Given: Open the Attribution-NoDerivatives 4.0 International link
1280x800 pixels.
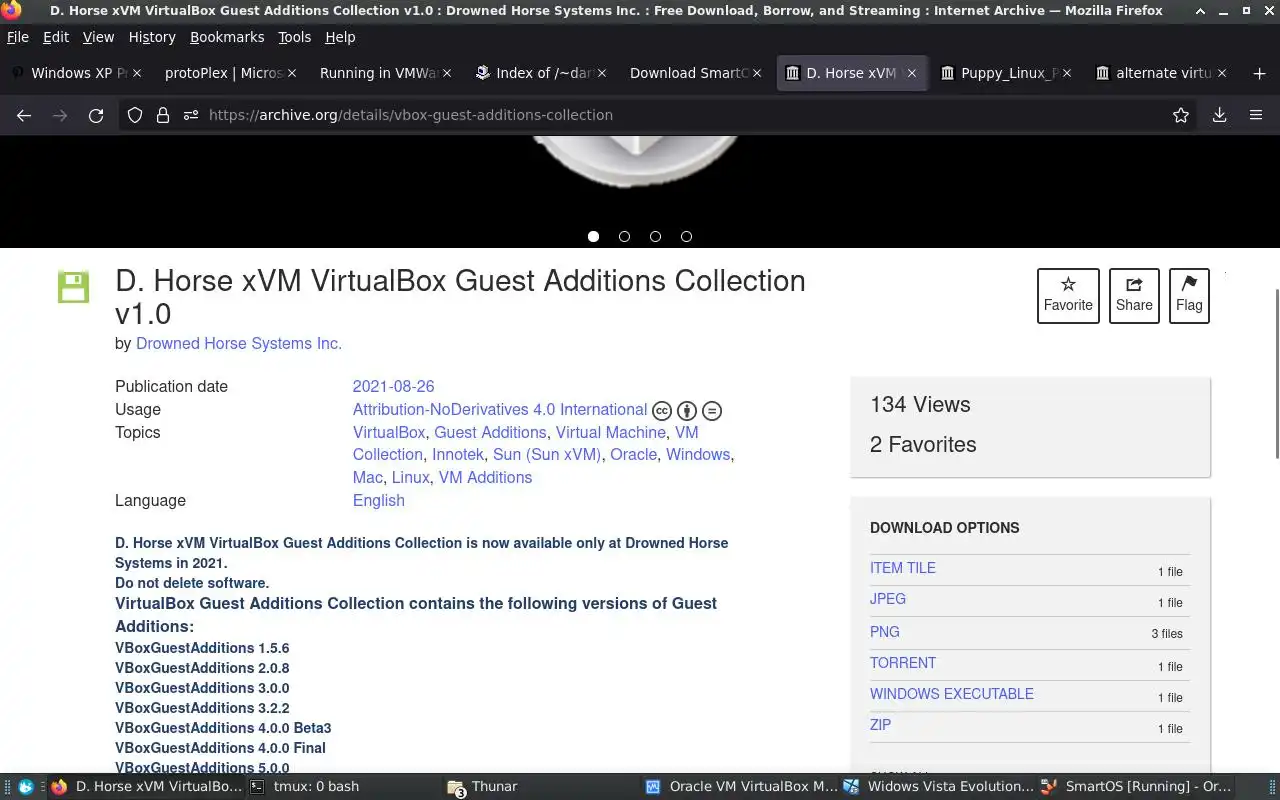Looking at the screenshot, I should [500, 410].
